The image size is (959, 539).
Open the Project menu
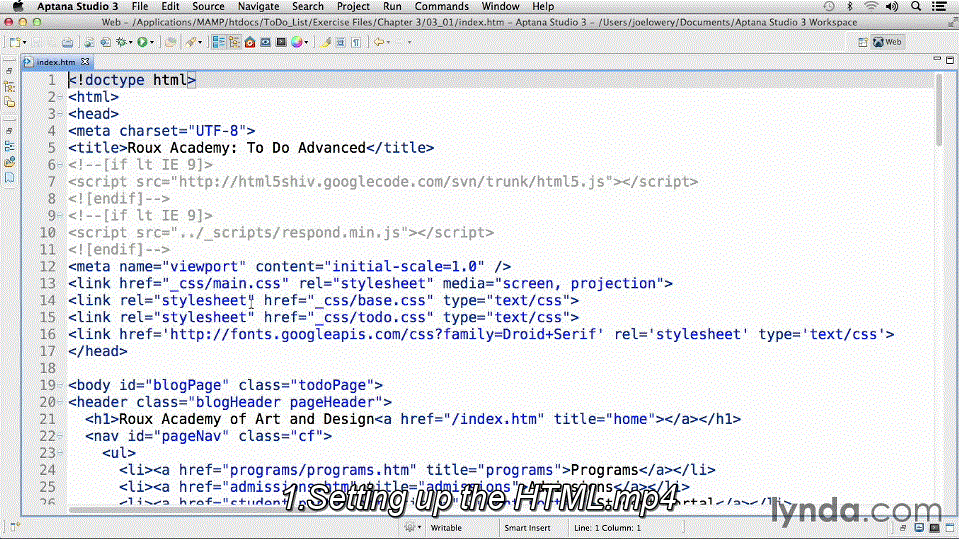coord(353,6)
